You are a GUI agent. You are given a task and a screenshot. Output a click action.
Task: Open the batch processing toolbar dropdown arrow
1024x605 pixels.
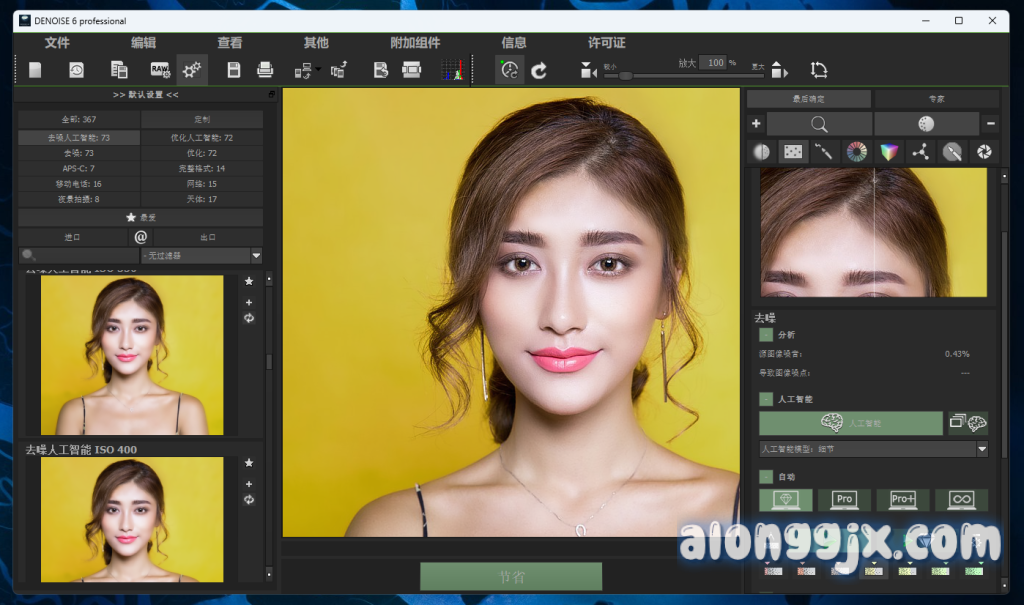coord(317,70)
